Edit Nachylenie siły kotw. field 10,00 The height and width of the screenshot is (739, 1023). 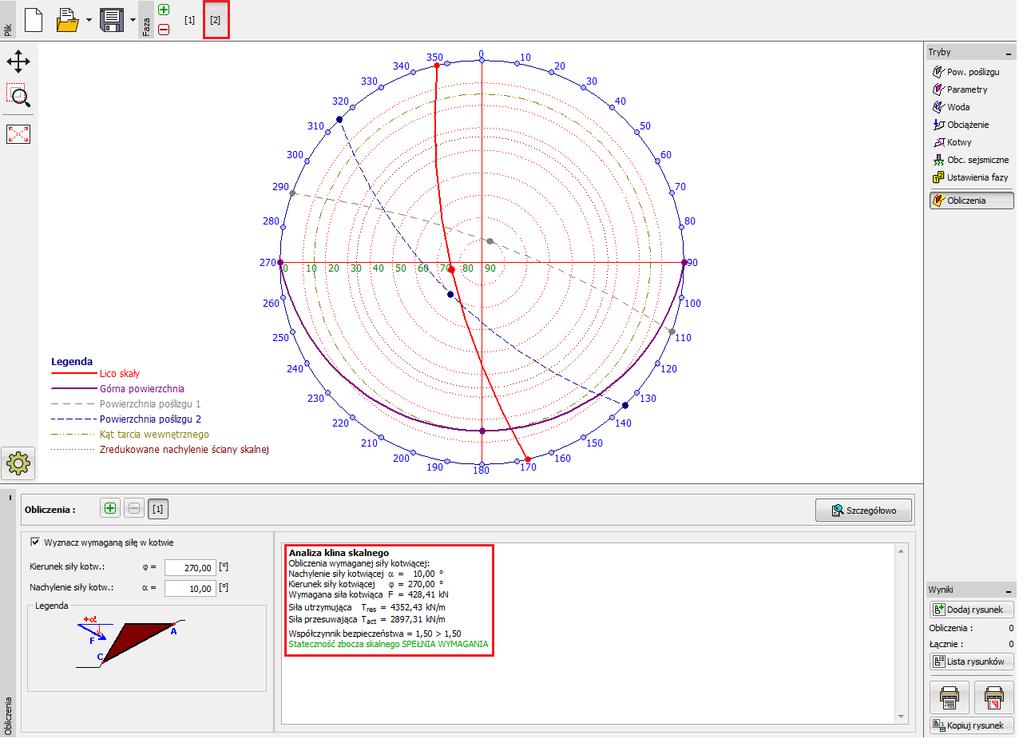[x=190, y=588]
